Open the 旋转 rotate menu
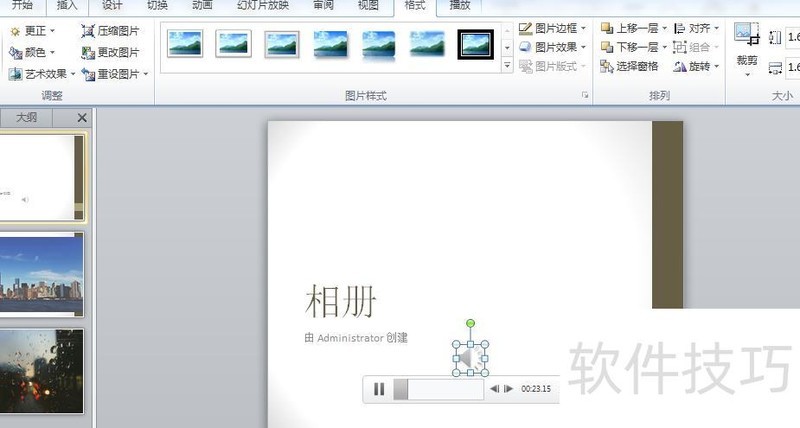The height and width of the screenshot is (428, 800). [x=696, y=66]
